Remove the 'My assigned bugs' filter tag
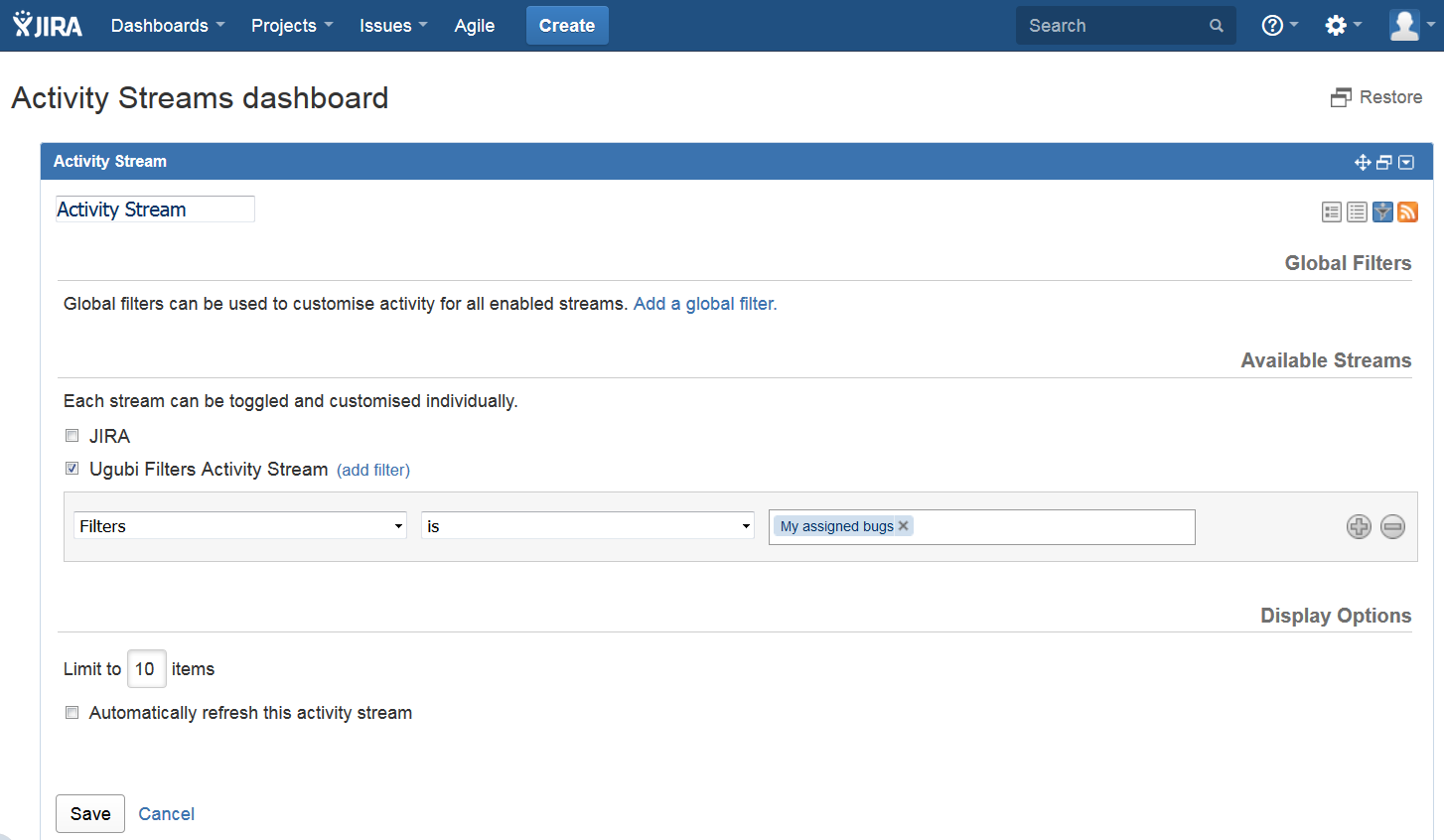The height and width of the screenshot is (840, 1444). (903, 525)
